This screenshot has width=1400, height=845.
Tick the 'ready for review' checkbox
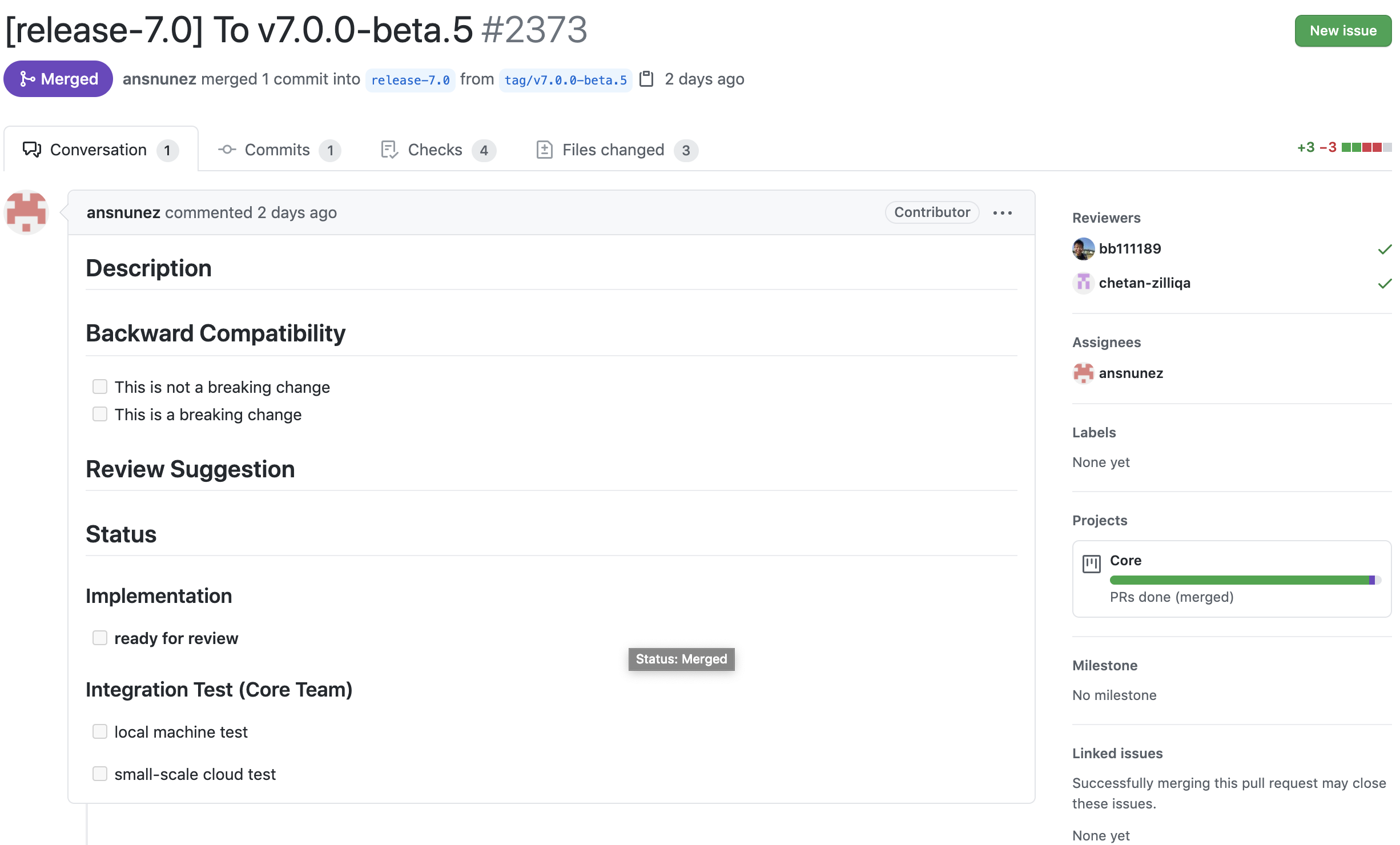point(100,638)
